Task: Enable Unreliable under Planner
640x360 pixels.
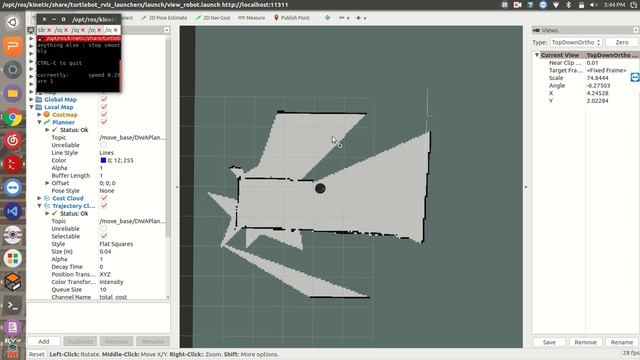Action: [104, 145]
